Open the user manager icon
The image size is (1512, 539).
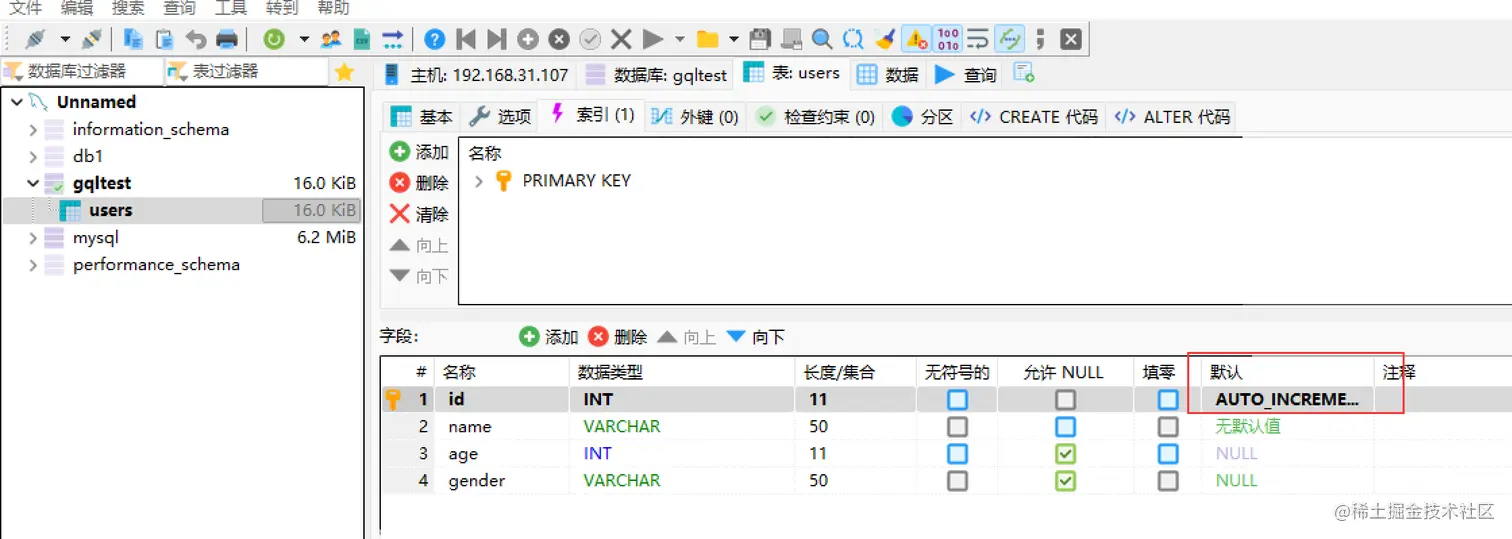point(330,39)
